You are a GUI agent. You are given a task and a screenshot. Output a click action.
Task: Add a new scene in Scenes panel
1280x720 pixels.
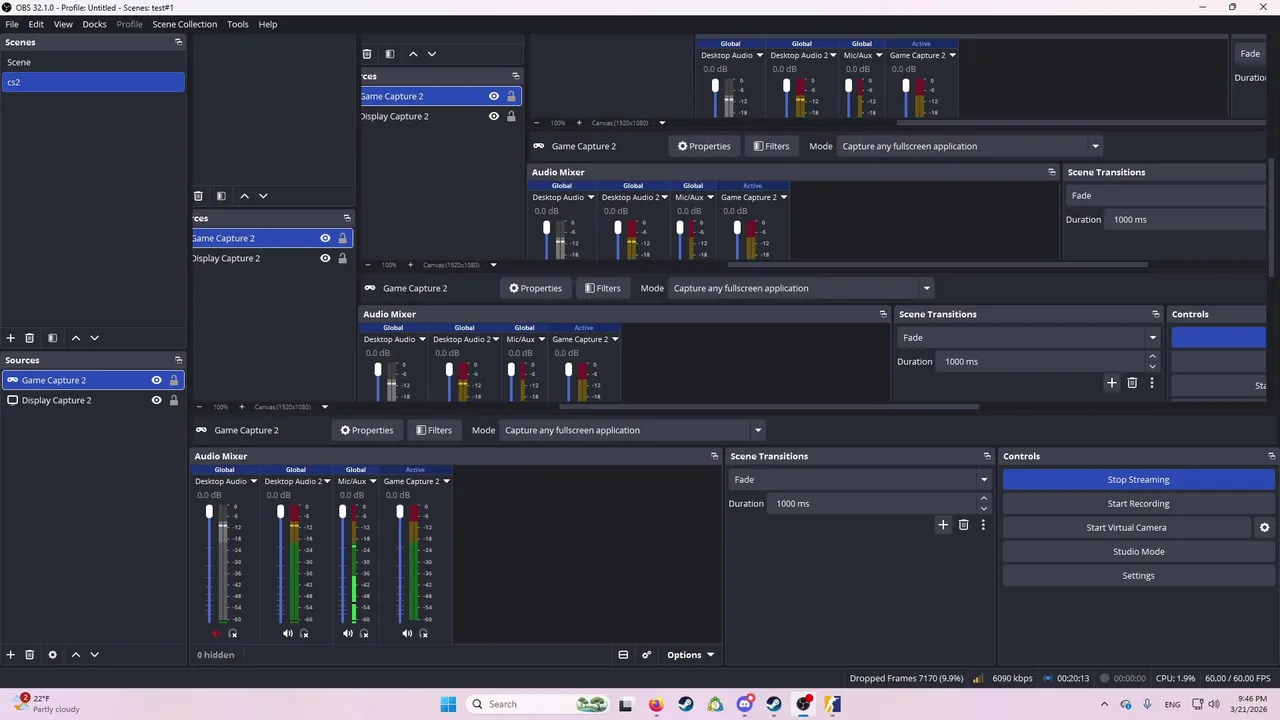(x=11, y=338)
